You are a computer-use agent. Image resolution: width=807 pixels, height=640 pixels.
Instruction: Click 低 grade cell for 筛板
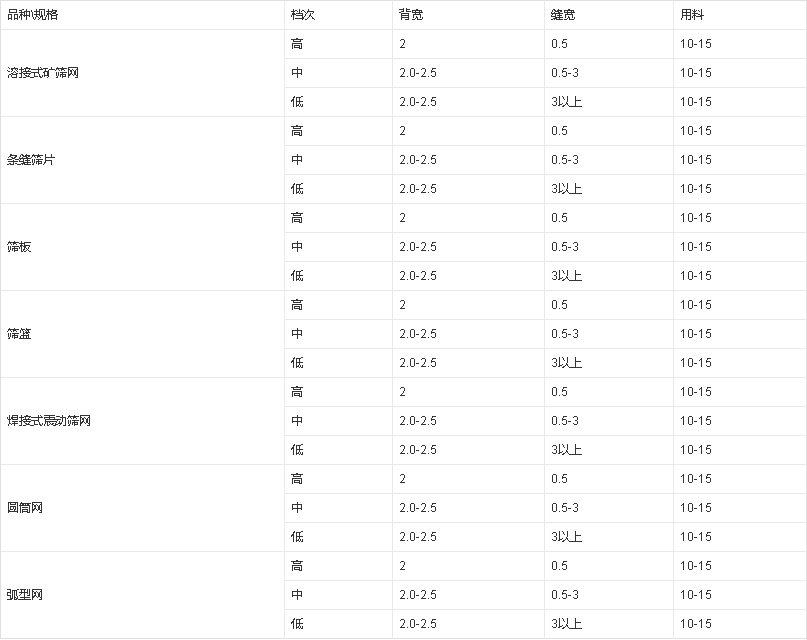coord(297,276)
